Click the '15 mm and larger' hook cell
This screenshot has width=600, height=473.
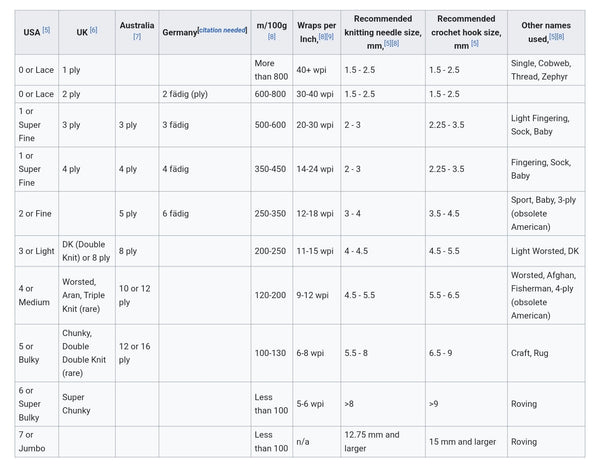pos(462,441)
